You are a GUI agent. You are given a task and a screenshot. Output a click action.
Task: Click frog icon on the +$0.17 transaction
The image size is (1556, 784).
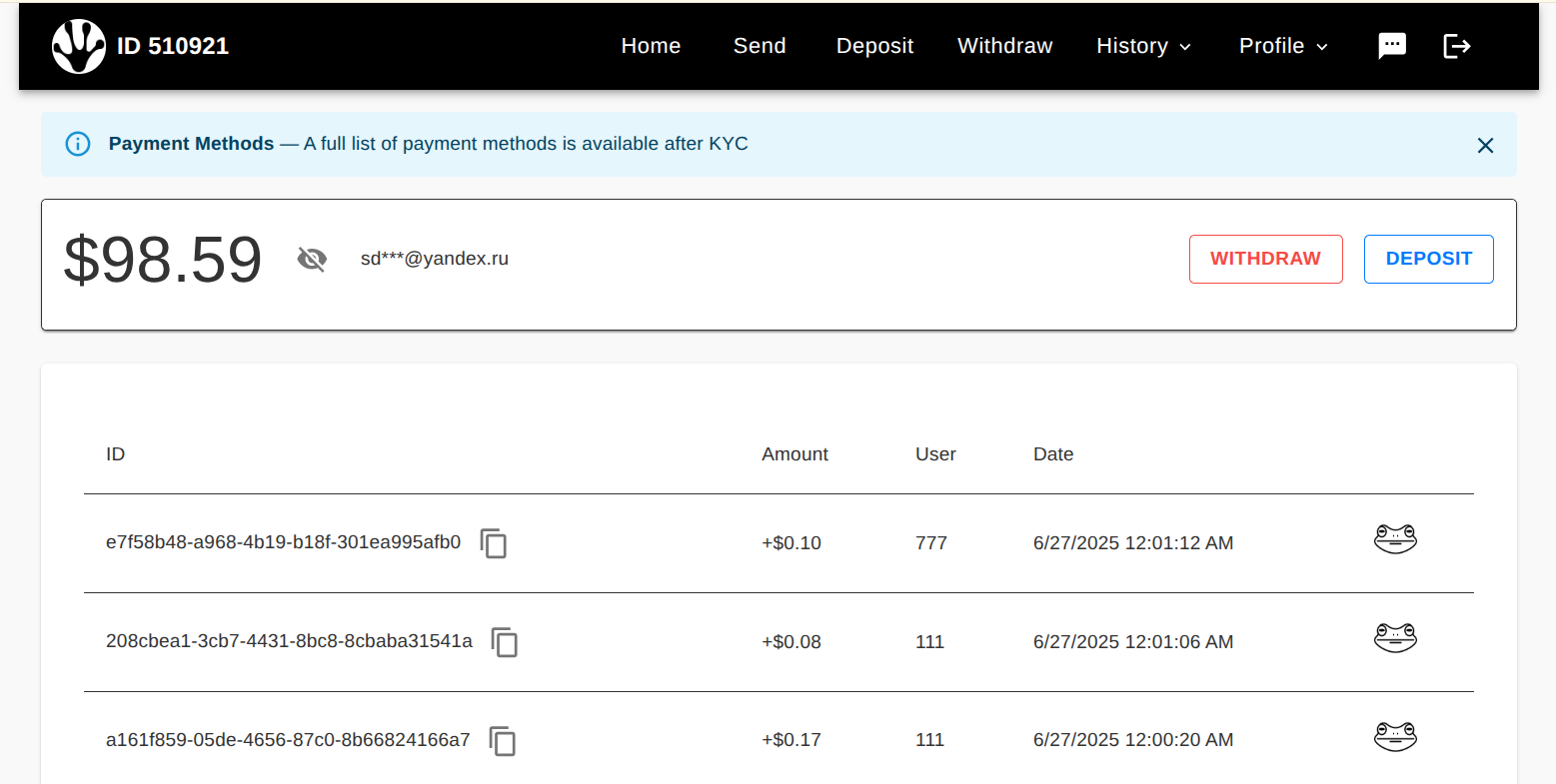[x=1395, y=737]
